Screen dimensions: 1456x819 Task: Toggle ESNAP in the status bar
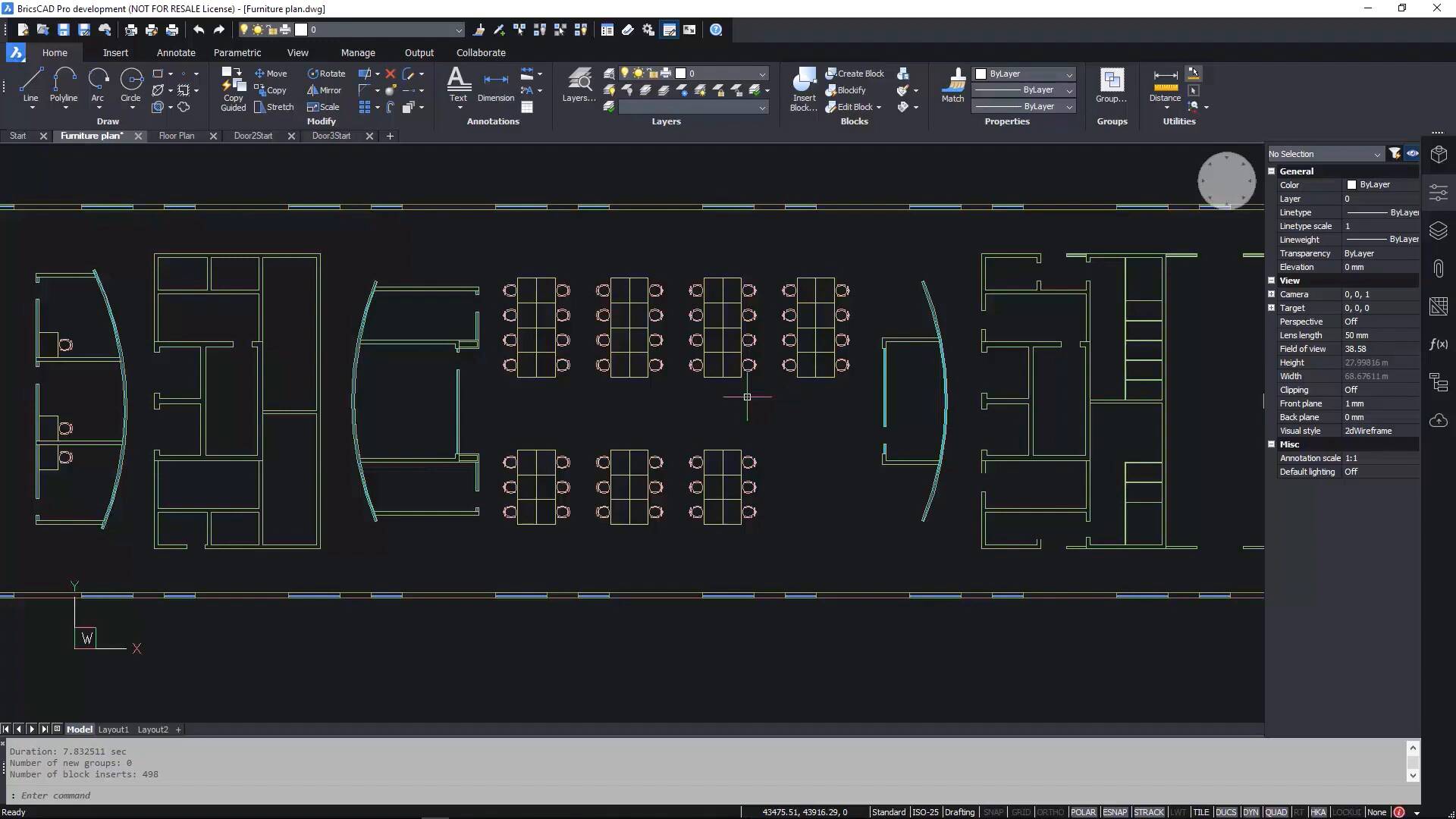coord(1115,812)
